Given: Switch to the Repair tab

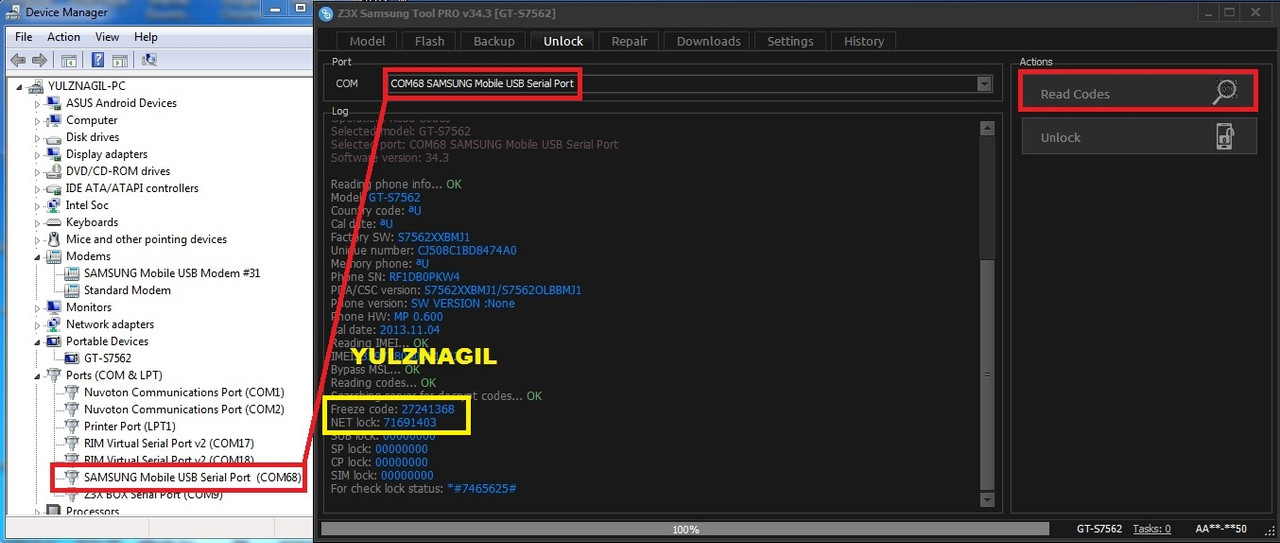Looking at the screenshot, I should pyautogui.click(x=629, y=41).
